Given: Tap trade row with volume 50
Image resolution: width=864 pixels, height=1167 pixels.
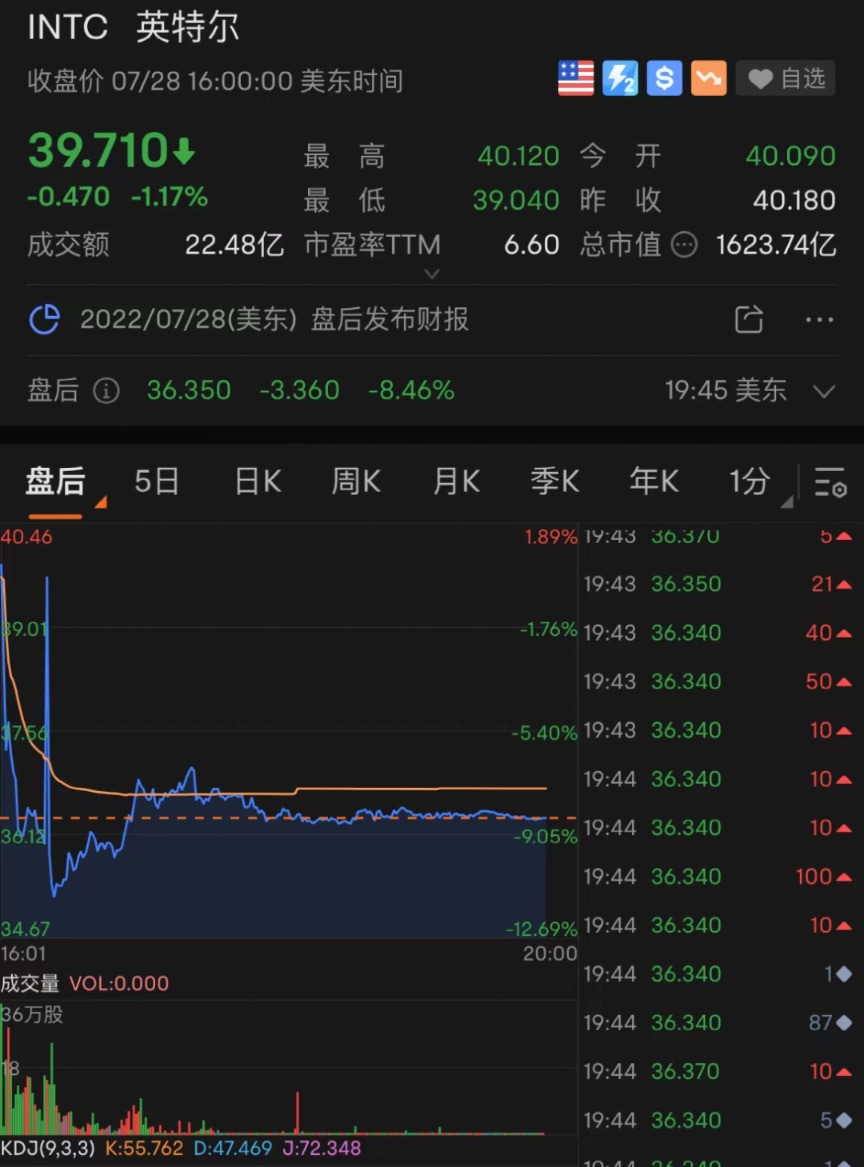Looking at the screenshot, I should click(717, 682).
